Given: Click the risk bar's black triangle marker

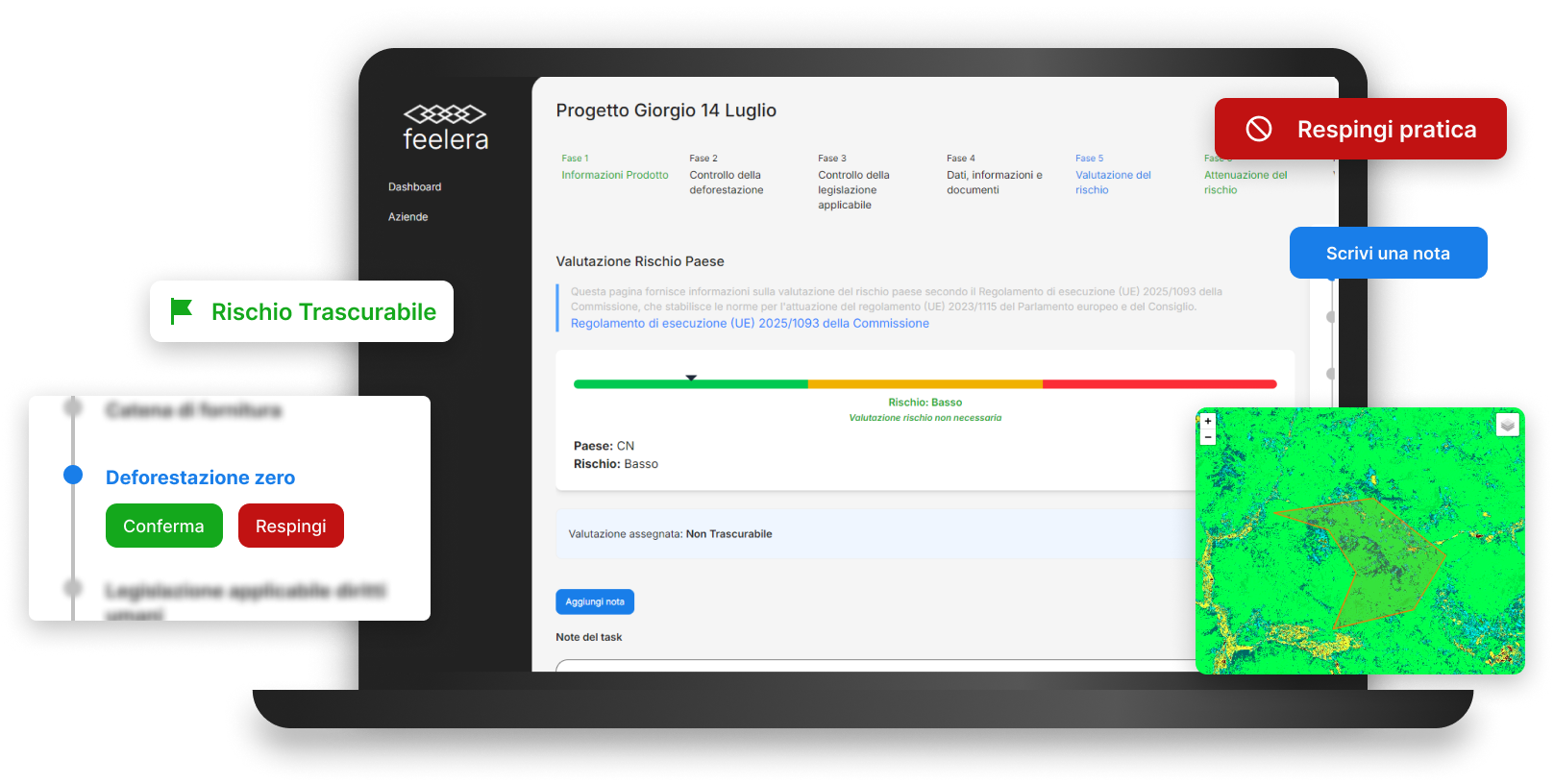Looking at the screenshot, I should (691, 378).
